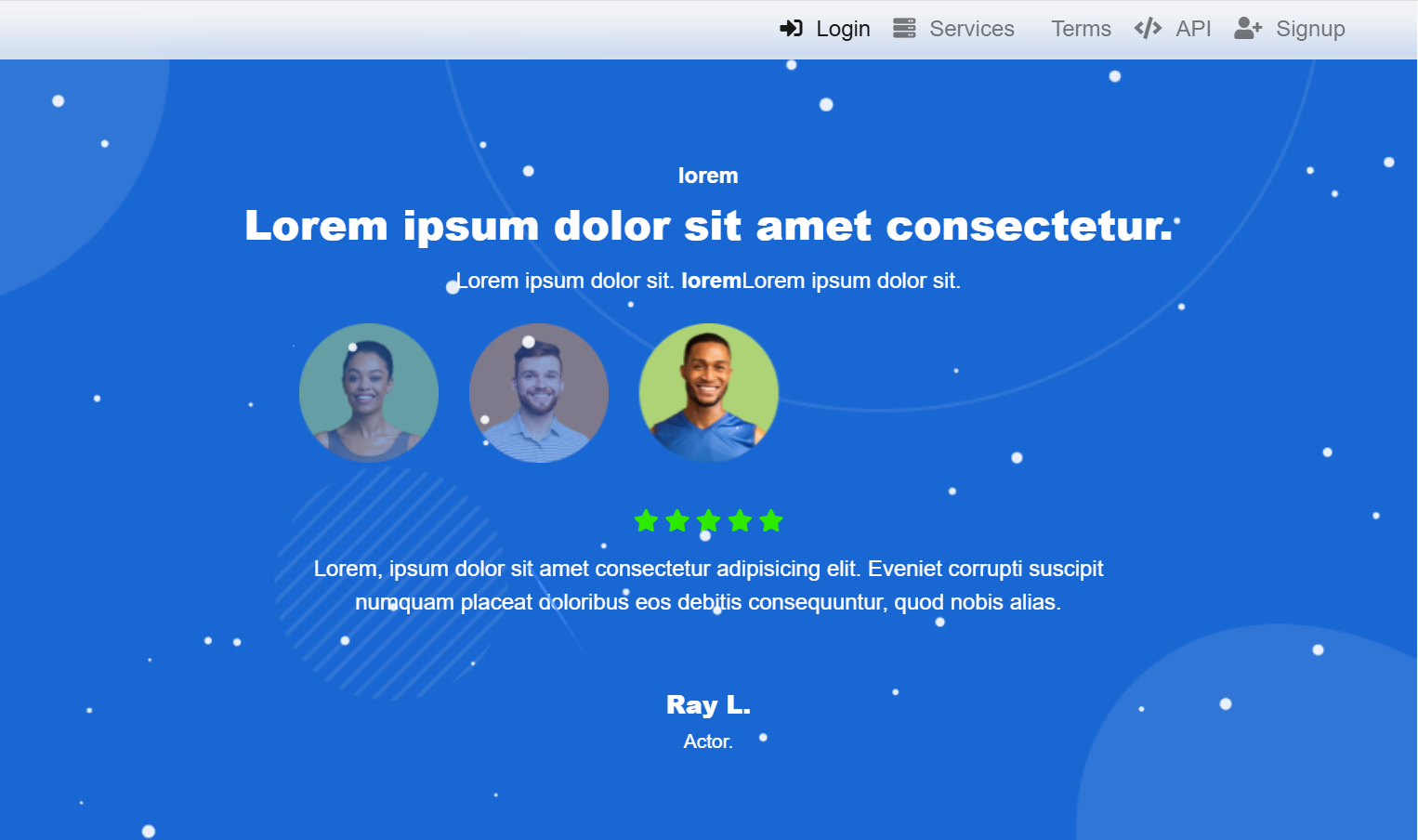This screenshot has height=840, width=1418.
Task: Click the first green rating star
Action: point(646,520)
